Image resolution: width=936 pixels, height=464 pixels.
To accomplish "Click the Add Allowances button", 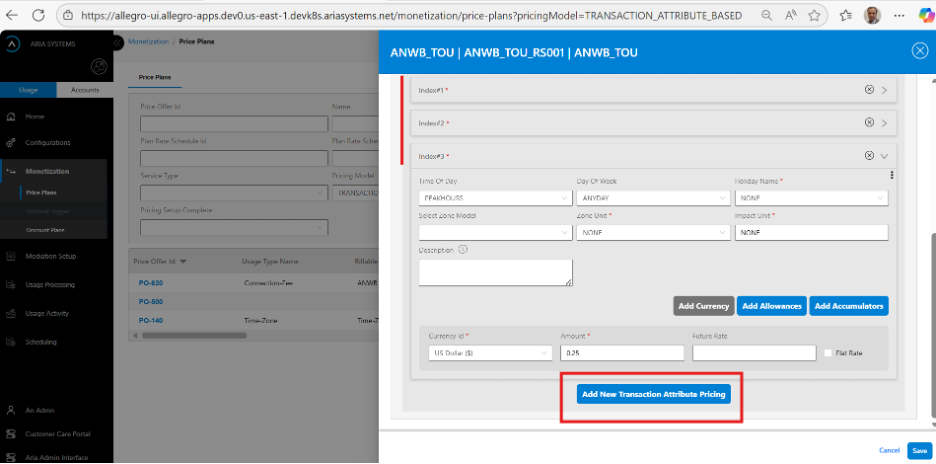I will [772, 306].
